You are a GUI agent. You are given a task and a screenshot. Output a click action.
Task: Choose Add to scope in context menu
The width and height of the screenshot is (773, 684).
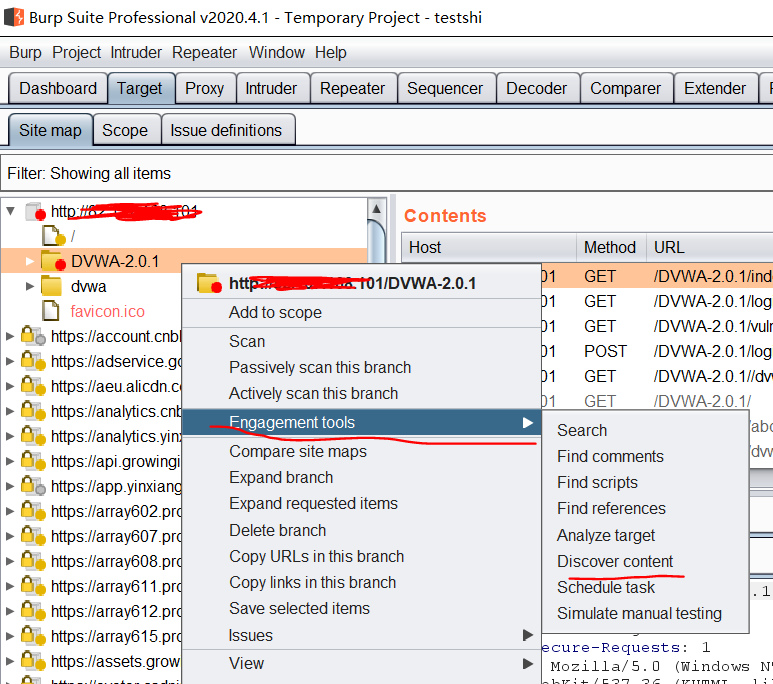coord(361,313)
